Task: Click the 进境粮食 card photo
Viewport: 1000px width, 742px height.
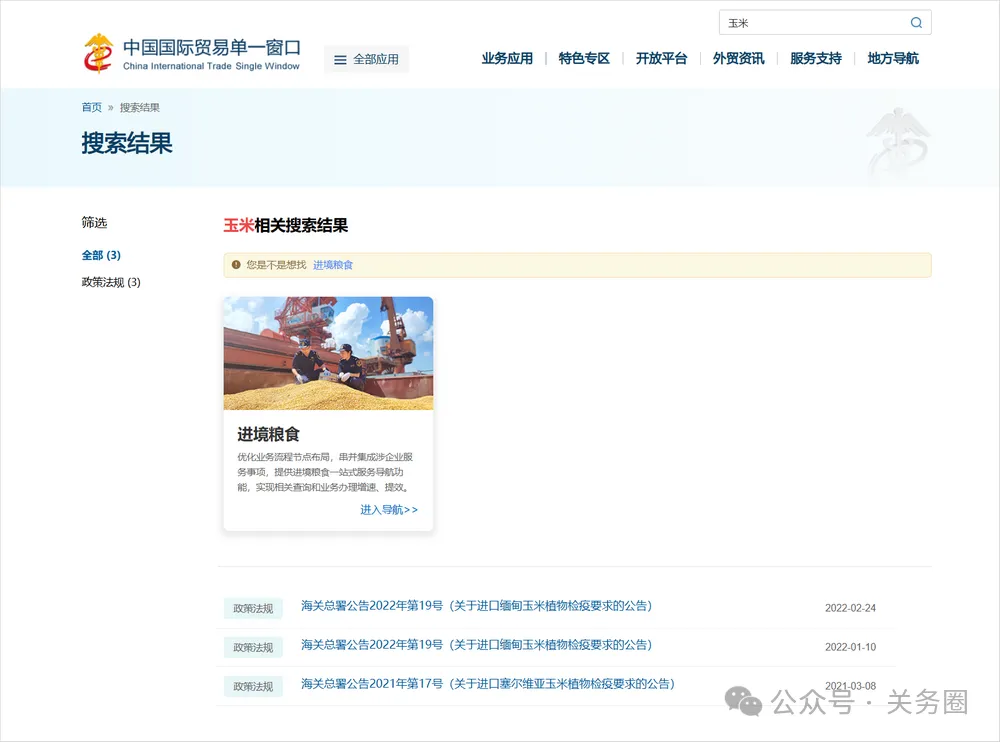Action: coord(328,353)
